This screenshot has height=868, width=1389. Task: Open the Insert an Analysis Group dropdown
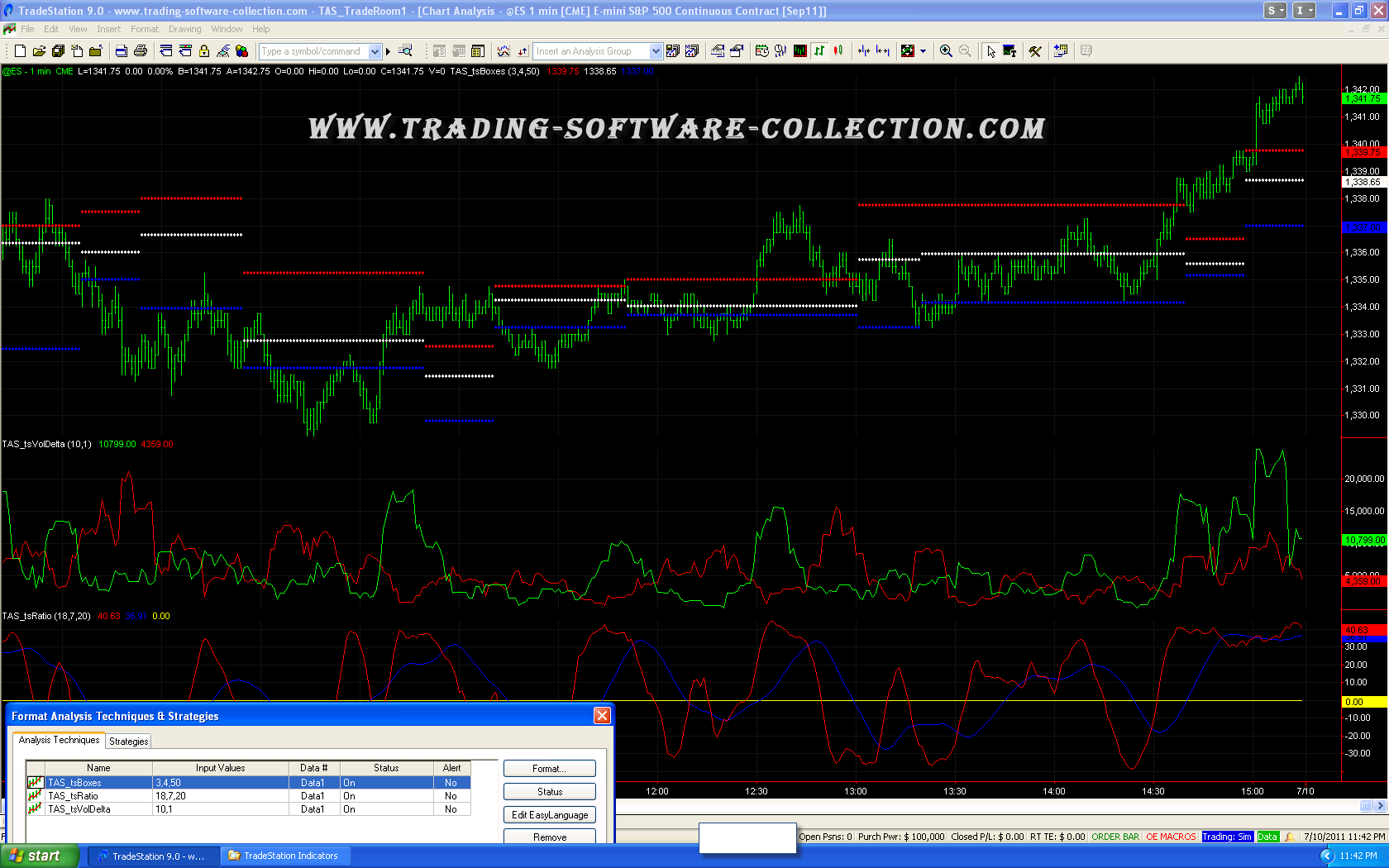(656, 51)
